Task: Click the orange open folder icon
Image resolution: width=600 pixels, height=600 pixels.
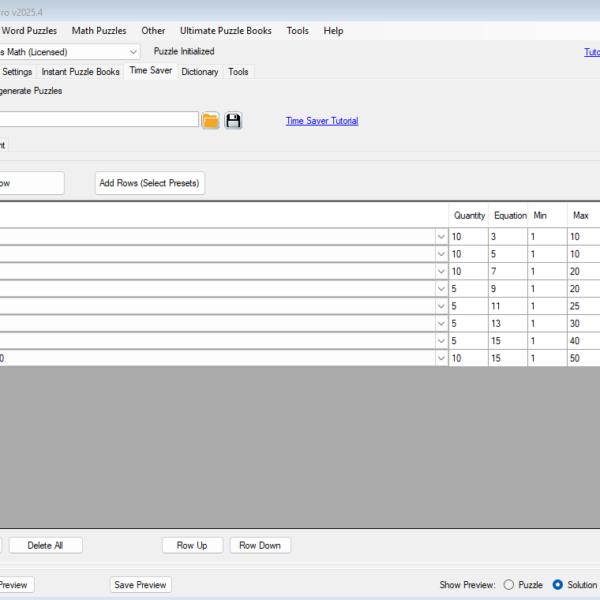Action: [x=210, y=121]
